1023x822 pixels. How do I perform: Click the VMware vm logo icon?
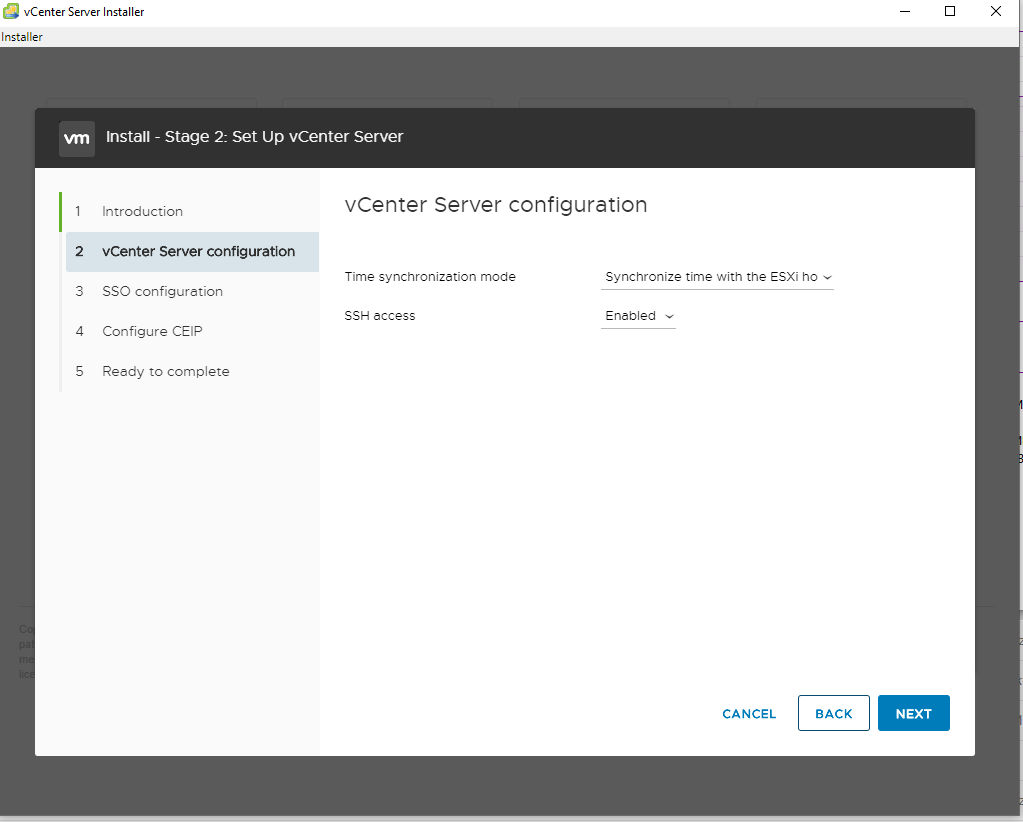[x=77, y=138]
